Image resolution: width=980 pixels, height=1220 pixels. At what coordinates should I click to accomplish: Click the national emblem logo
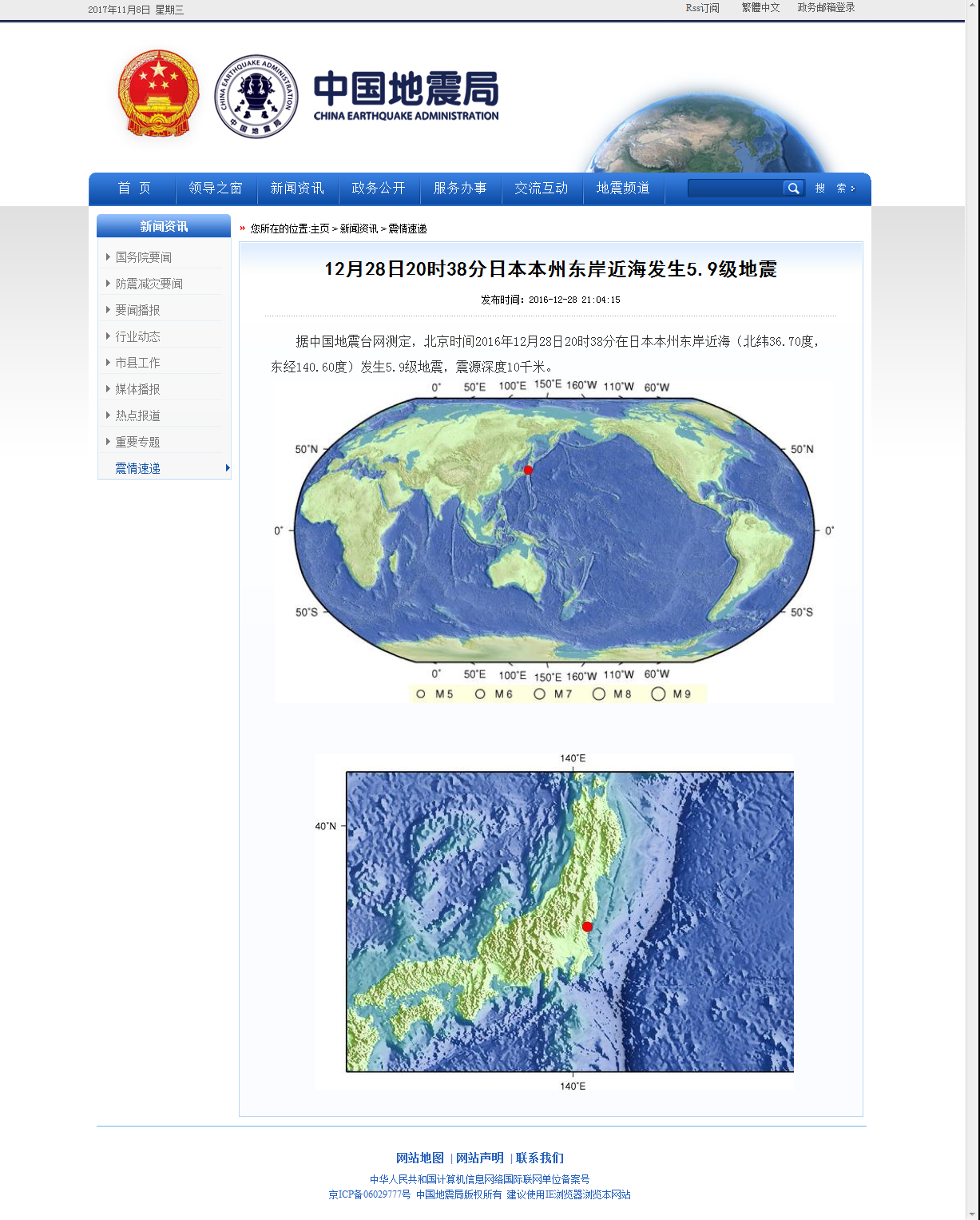[157, 94]
